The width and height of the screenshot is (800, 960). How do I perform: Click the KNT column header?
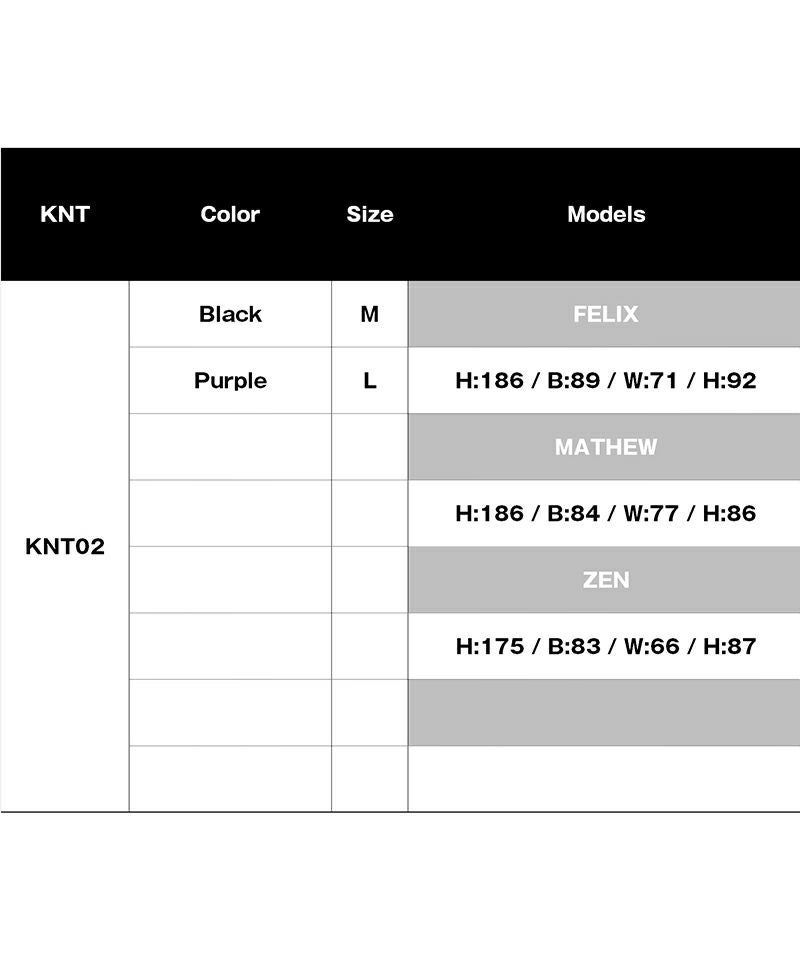[x=65, y=214]
